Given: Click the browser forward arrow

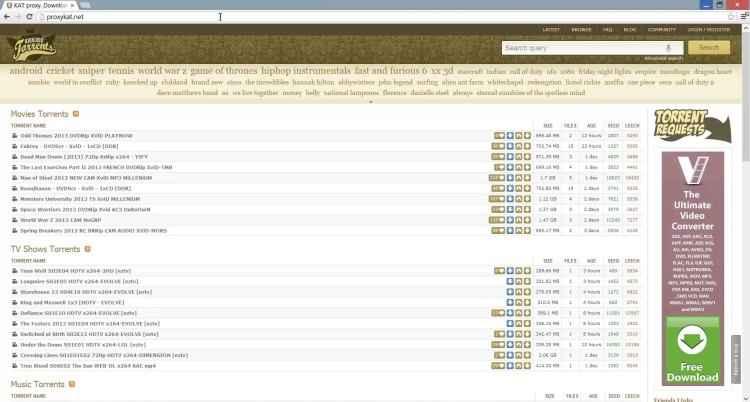Looking at the screenshot, I should click(18, 17).
